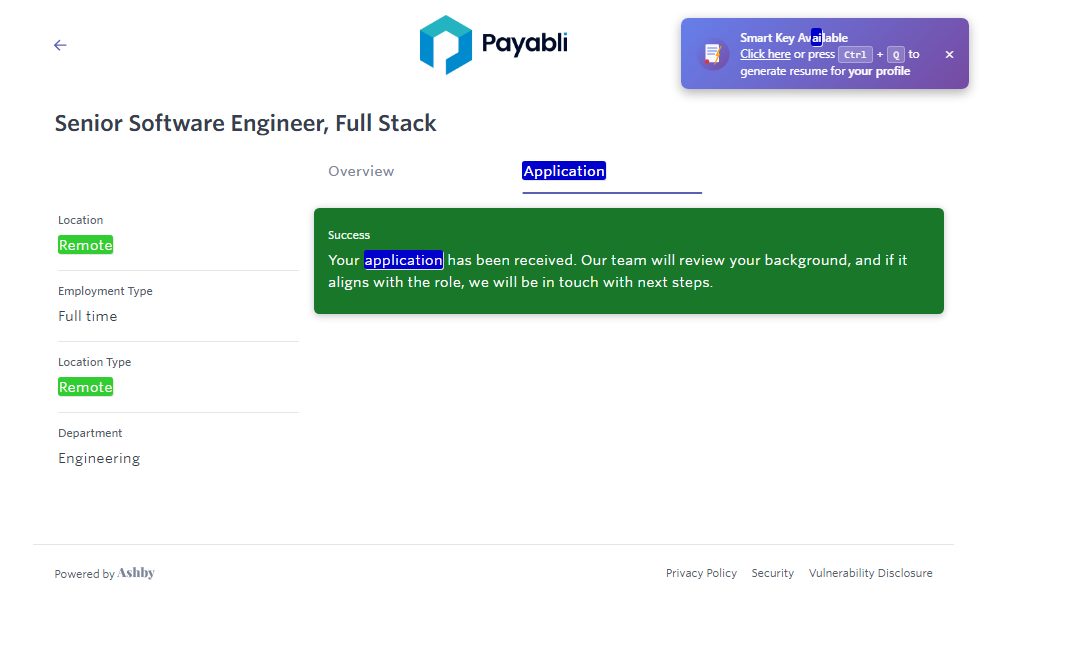Open the Privacy Policy link
This screenshot has height=671, width=1080.
[x=701, y=573]
